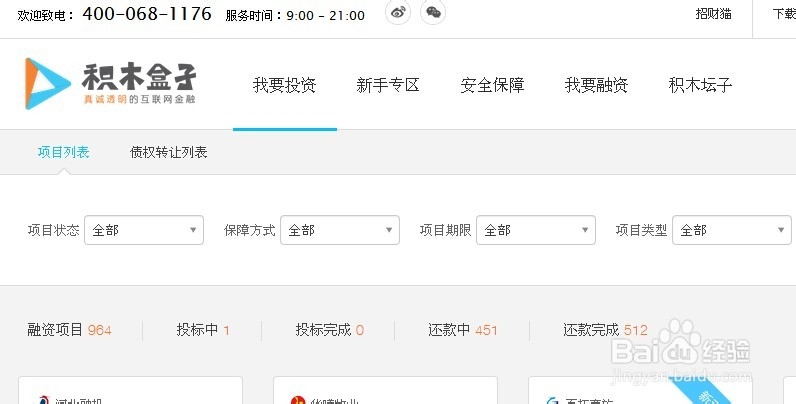The width and height of the screenshot is (796, 404).
Task: Open the 项目期限 dropdown
Action: click(x=536, y=230)
